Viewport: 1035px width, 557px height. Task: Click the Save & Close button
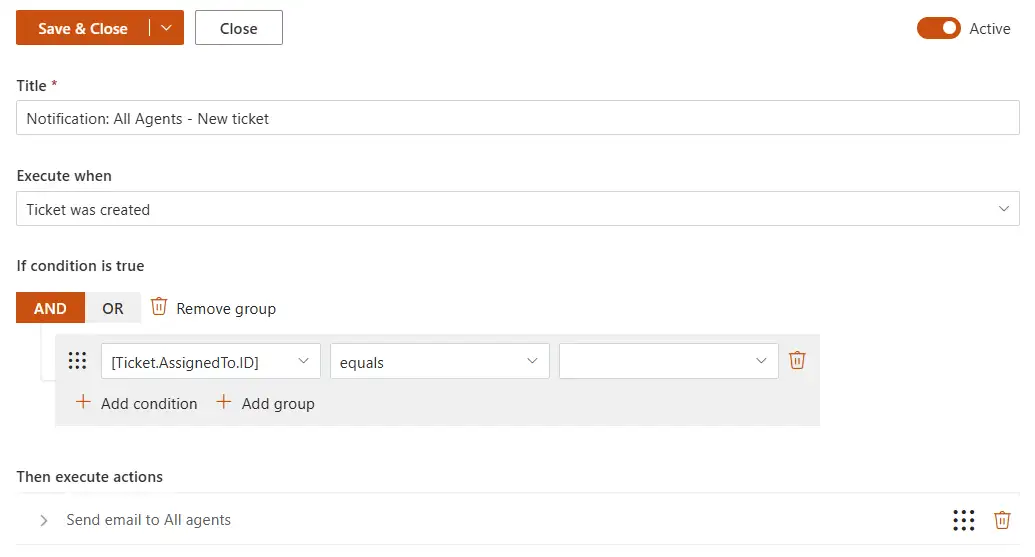click(83, 28)
